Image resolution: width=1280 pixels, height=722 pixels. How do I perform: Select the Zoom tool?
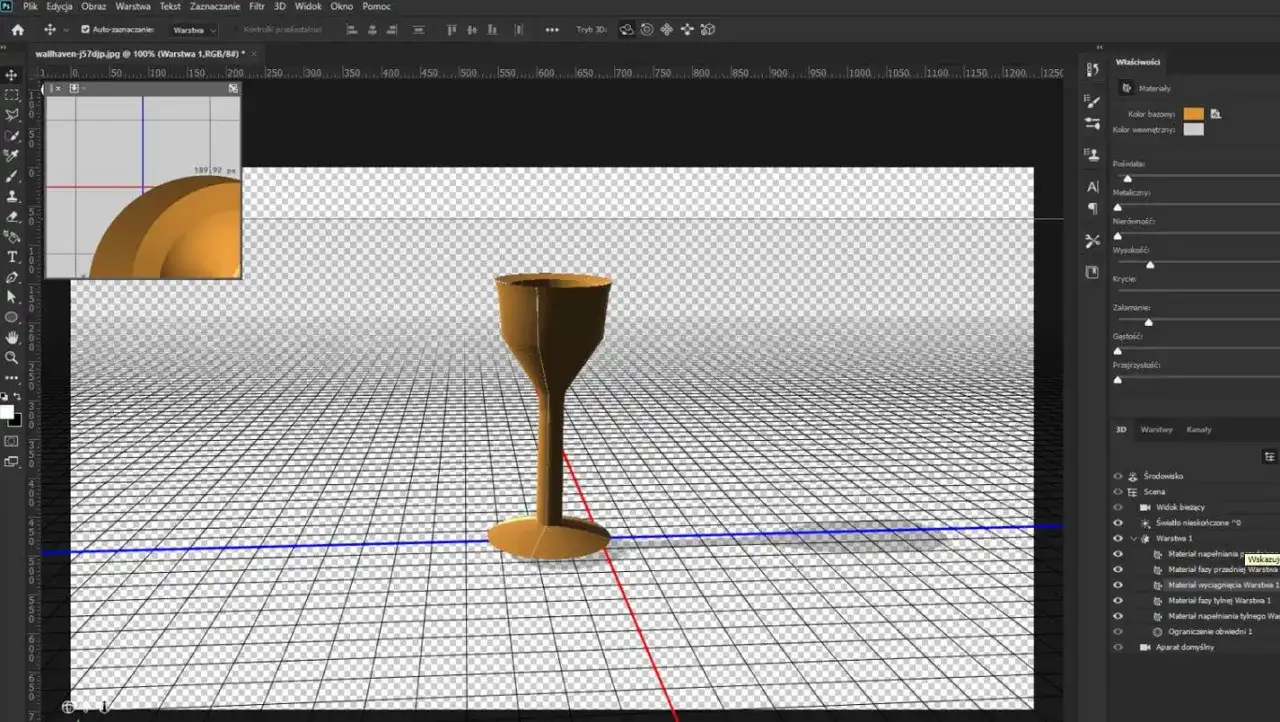[x=13, y=357]
